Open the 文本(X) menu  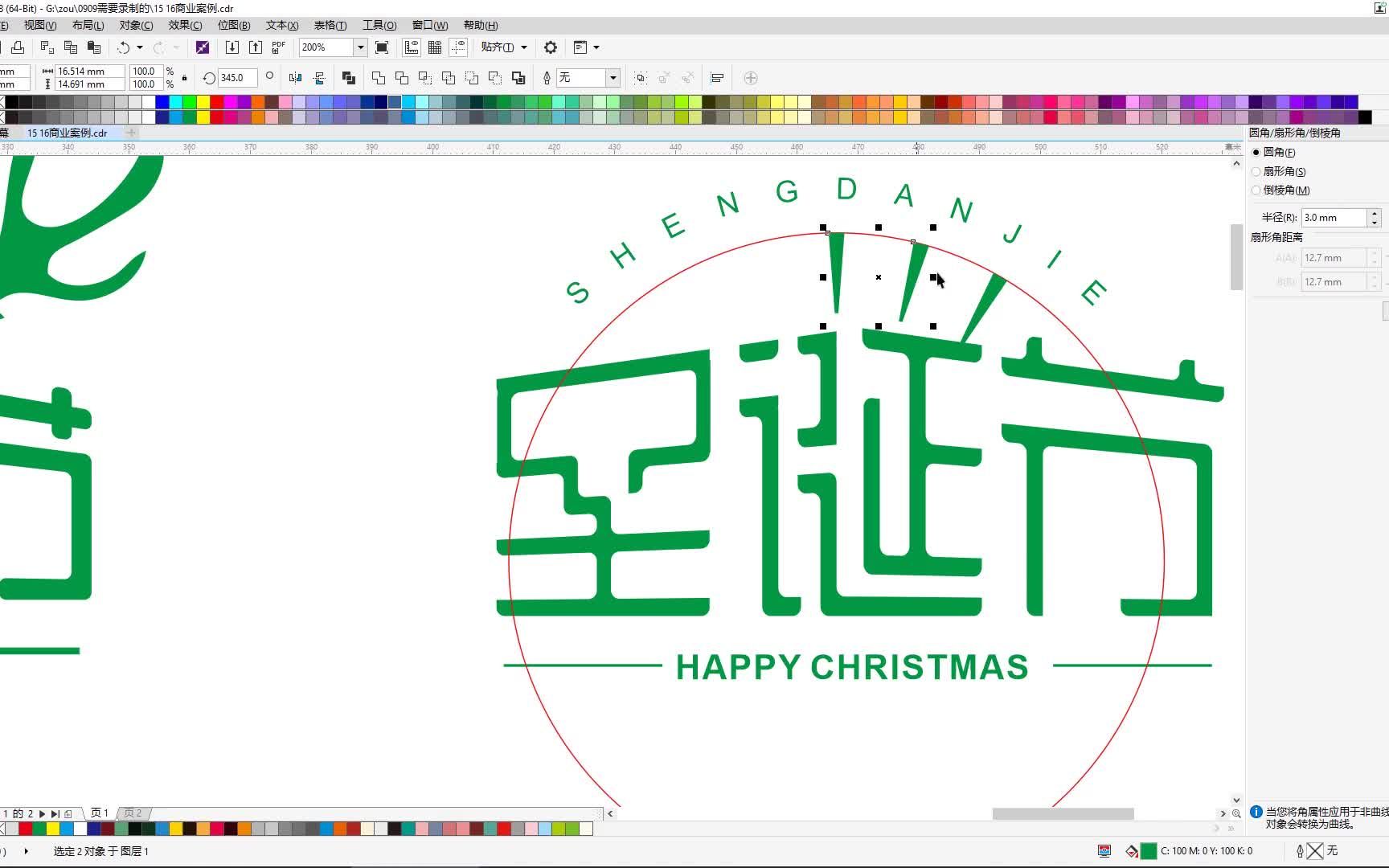coord(282,26)
